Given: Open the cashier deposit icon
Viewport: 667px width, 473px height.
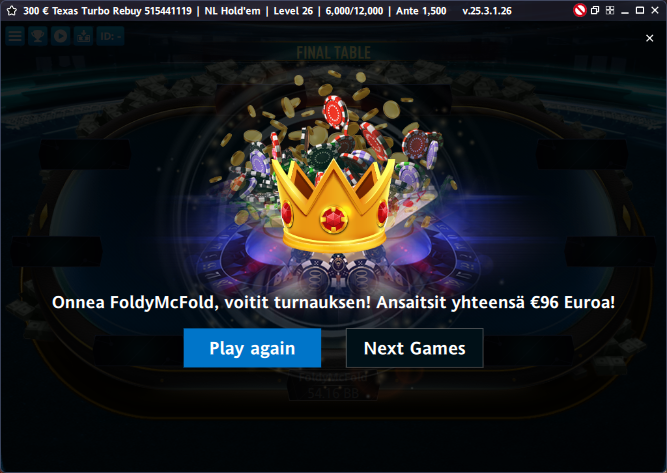Looking at the screenshot, I should pos(83,36).
